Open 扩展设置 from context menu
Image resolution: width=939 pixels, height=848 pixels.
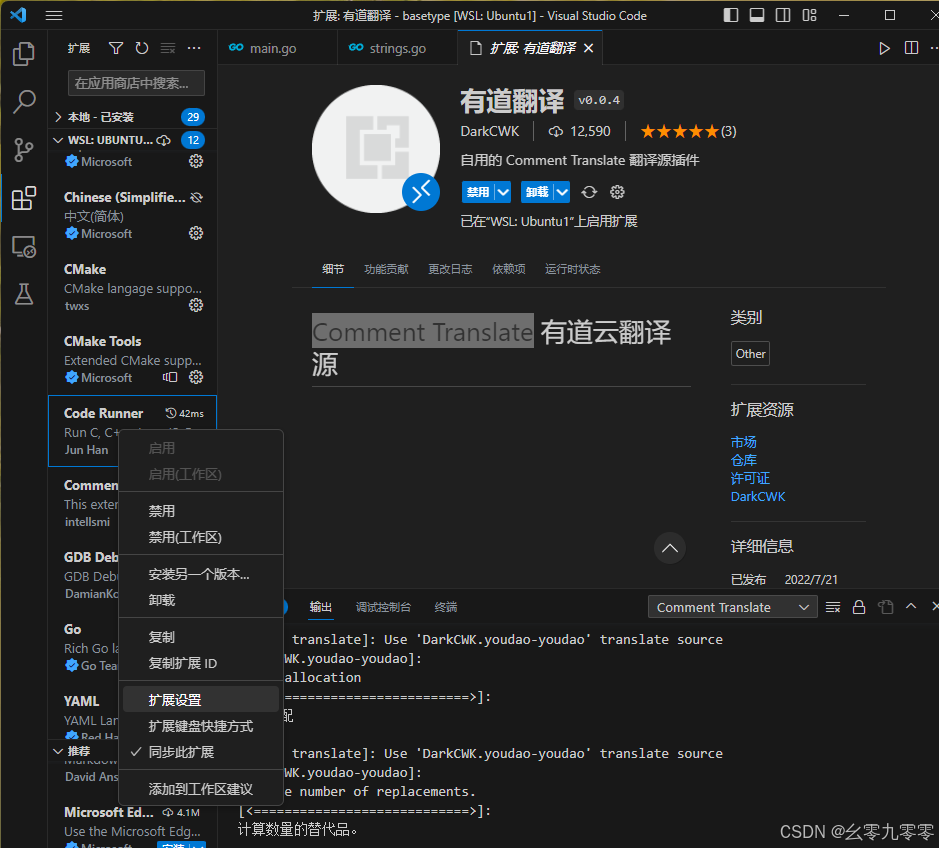(x=201, y=700)
